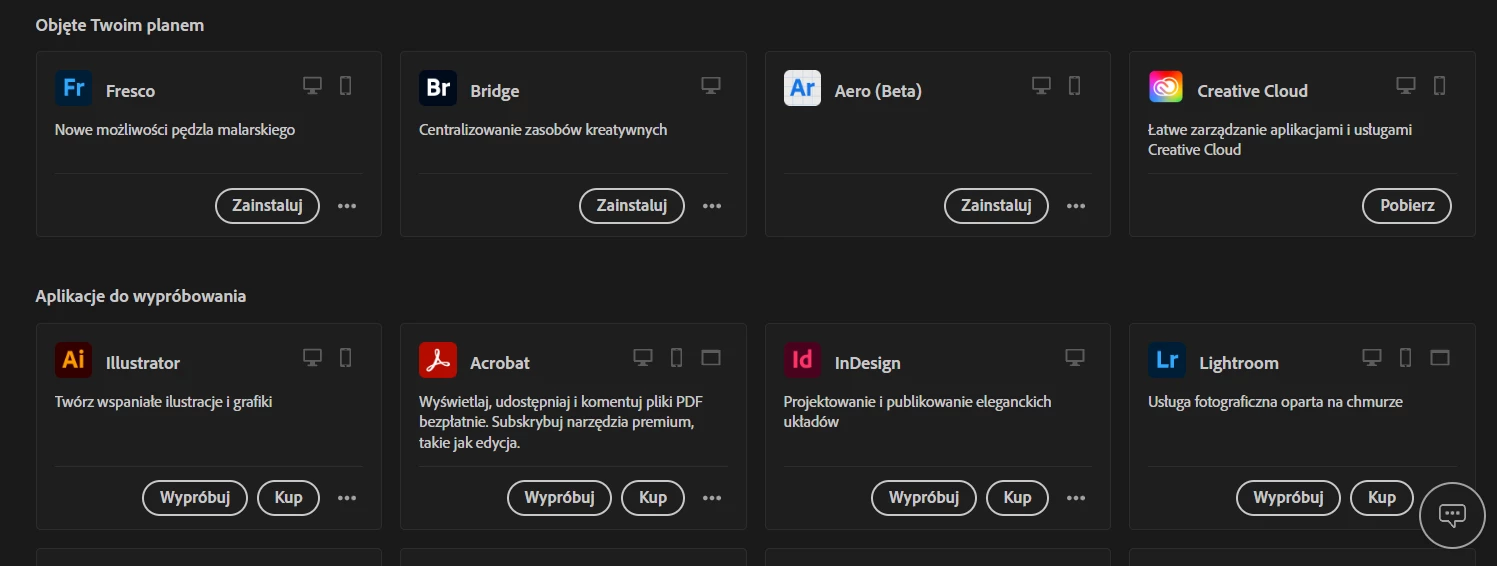Click the Lightroom app title
This screenshot has height=566, width=1497.
tap(1239, 363)
